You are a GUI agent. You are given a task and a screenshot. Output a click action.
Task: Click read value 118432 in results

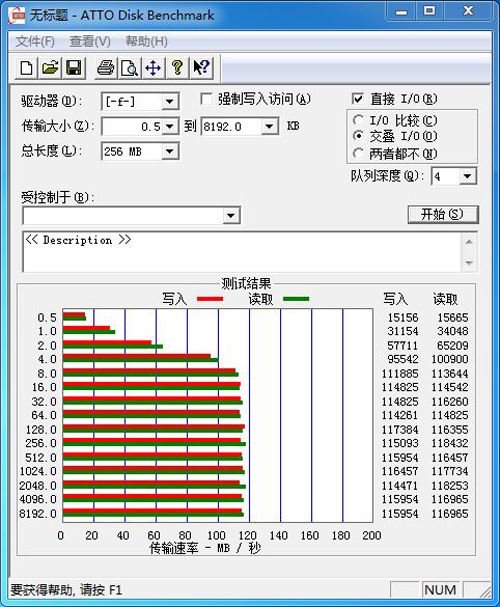coord(450,443)
